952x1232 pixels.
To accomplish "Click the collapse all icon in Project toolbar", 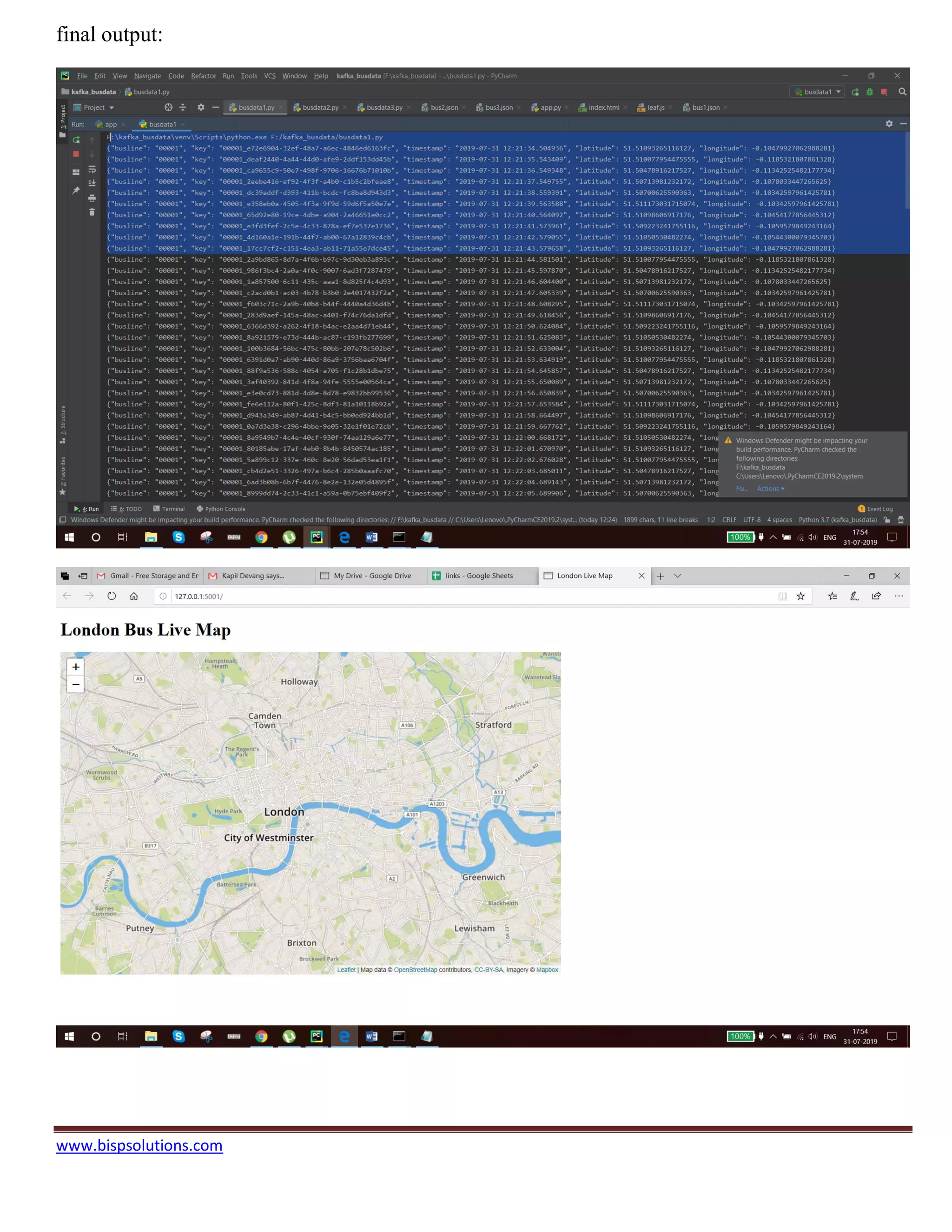I will click(x=183, y=107).
